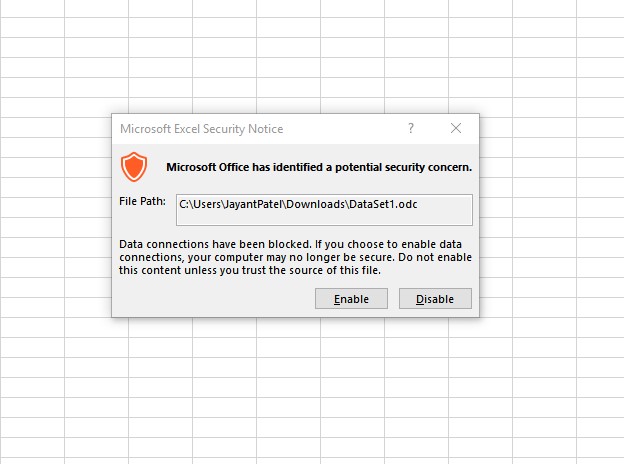Click inside the File Path text box

tap(324, 210)
